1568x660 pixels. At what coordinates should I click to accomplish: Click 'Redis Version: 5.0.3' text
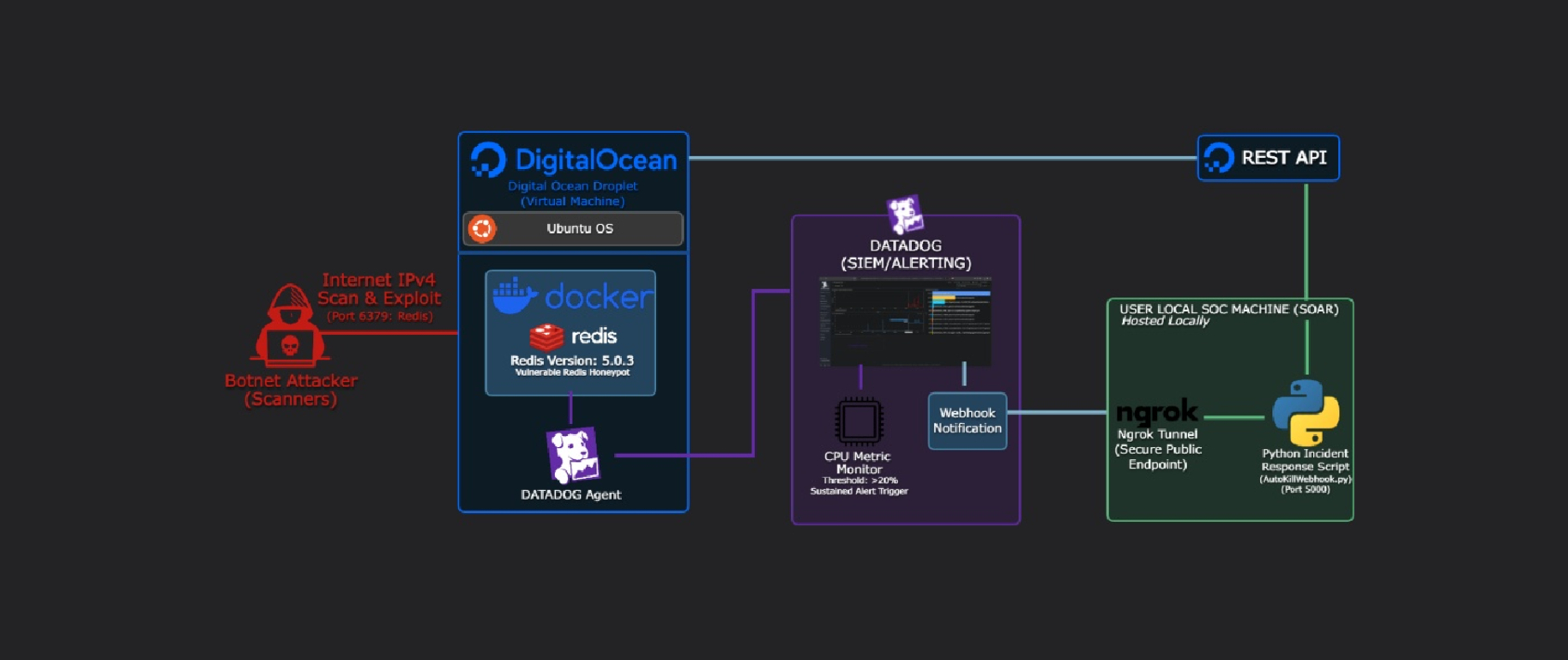point(572,360)
